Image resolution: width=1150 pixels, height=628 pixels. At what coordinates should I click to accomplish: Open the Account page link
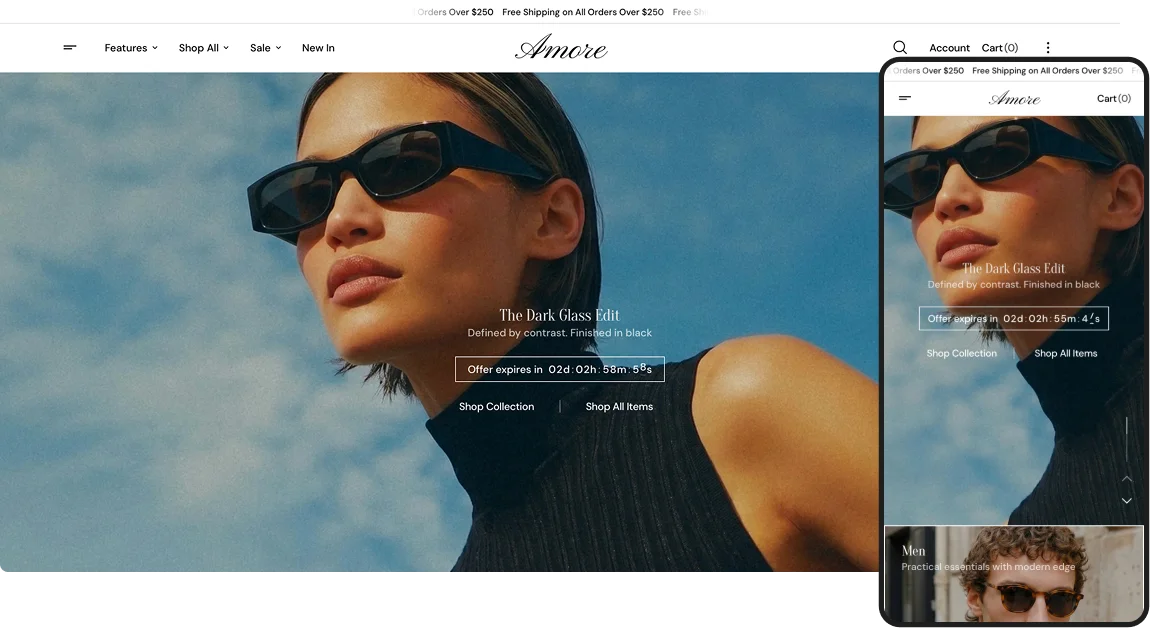click(x=949, y=48)
